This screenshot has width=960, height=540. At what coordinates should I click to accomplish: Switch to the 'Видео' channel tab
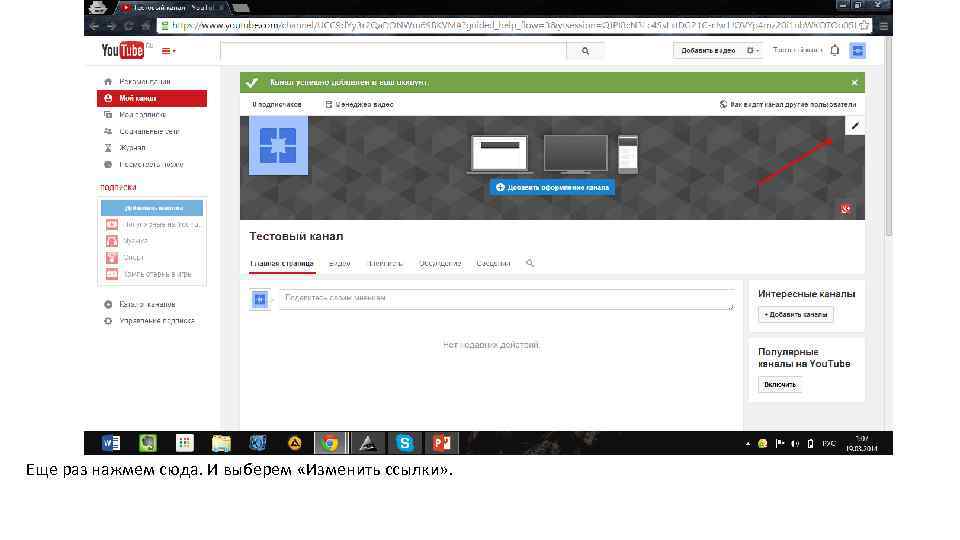[x=339, y=264]
